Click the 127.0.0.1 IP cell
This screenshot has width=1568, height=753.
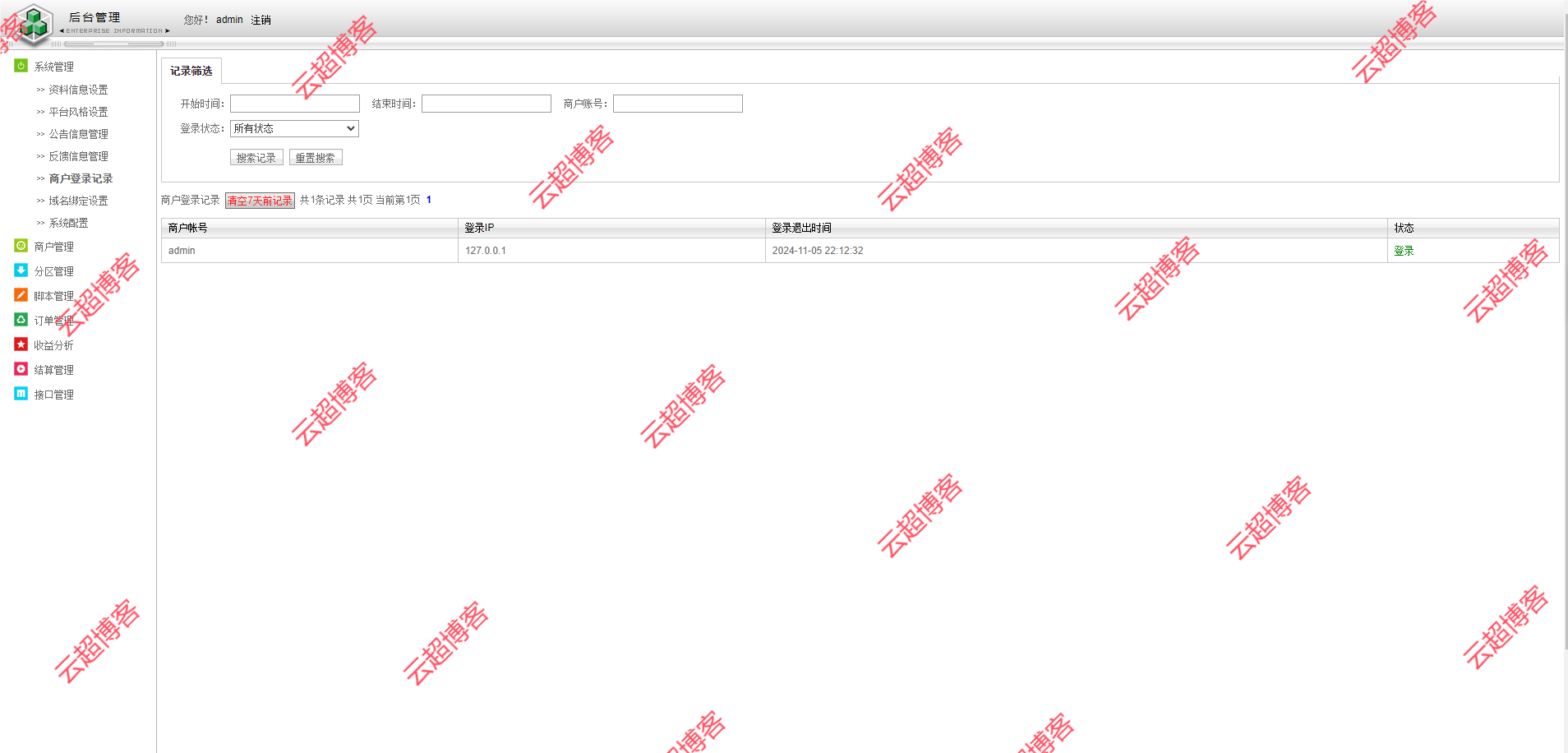point(611,251)
